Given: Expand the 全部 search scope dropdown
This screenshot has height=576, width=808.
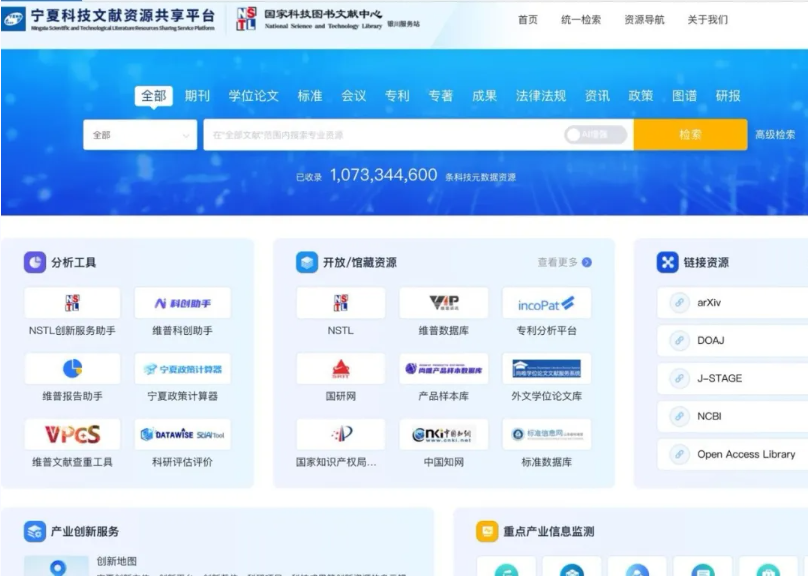Looking at the screenshot, I should pos(140,135).
